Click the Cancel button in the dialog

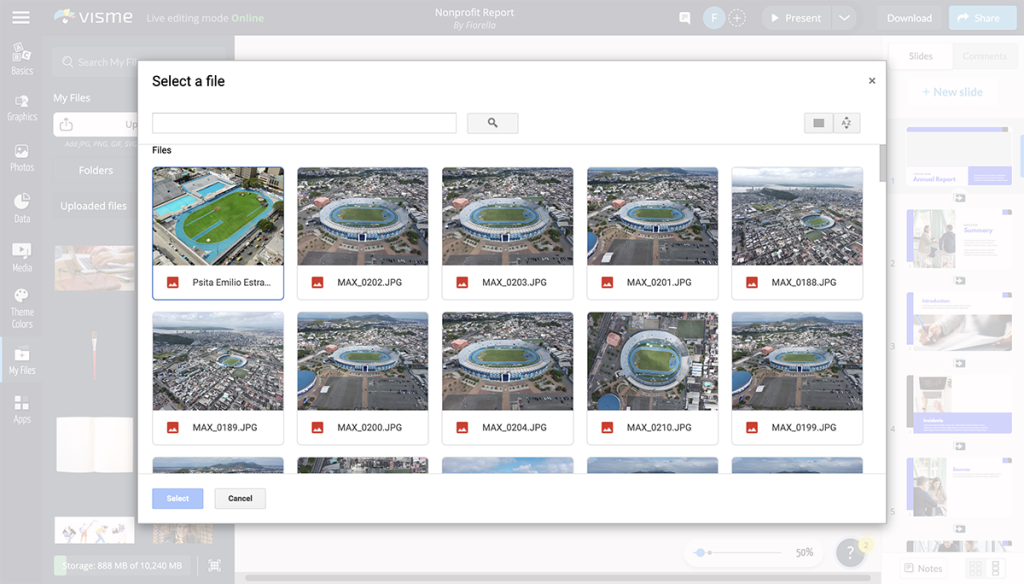(239, 498)
